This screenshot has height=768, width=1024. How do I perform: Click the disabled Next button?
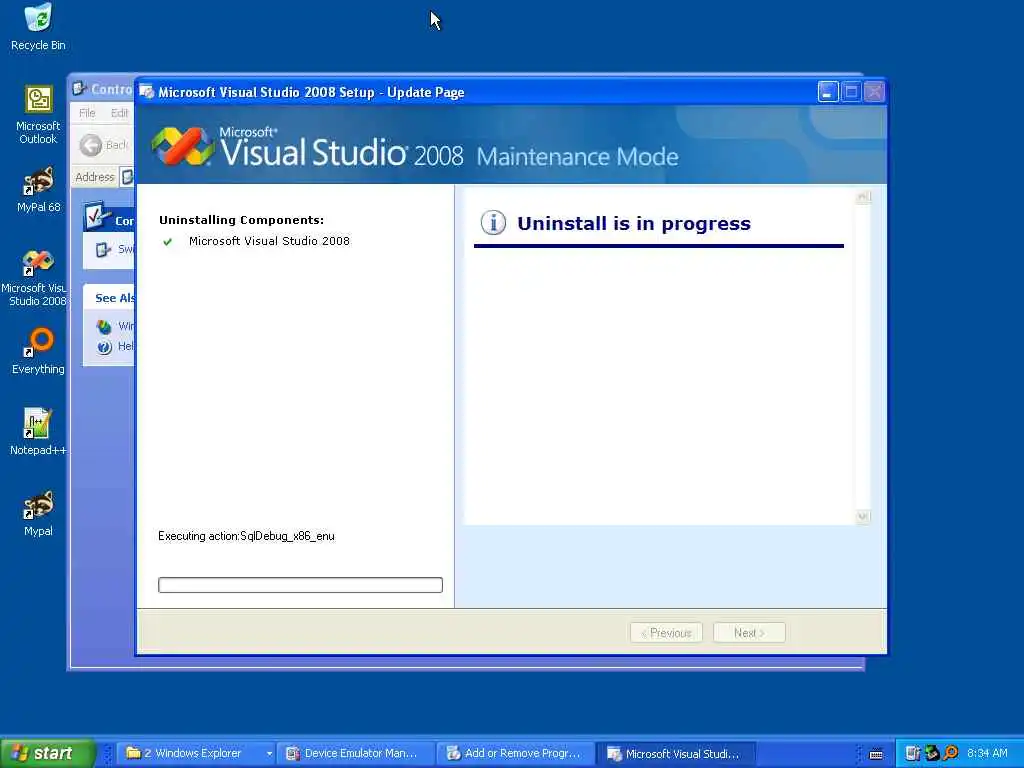(749, 633)
